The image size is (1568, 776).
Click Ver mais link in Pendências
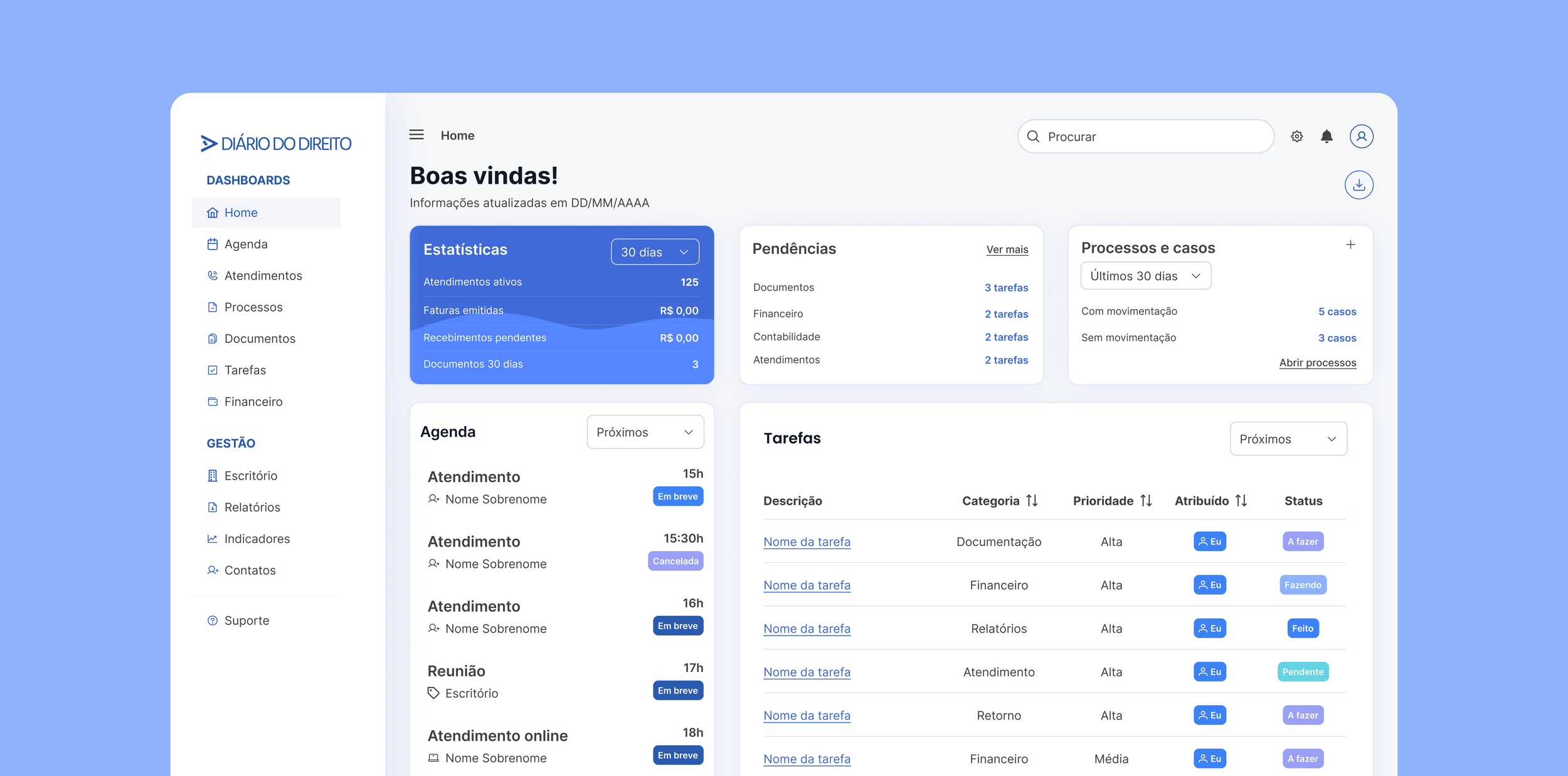1007,249
